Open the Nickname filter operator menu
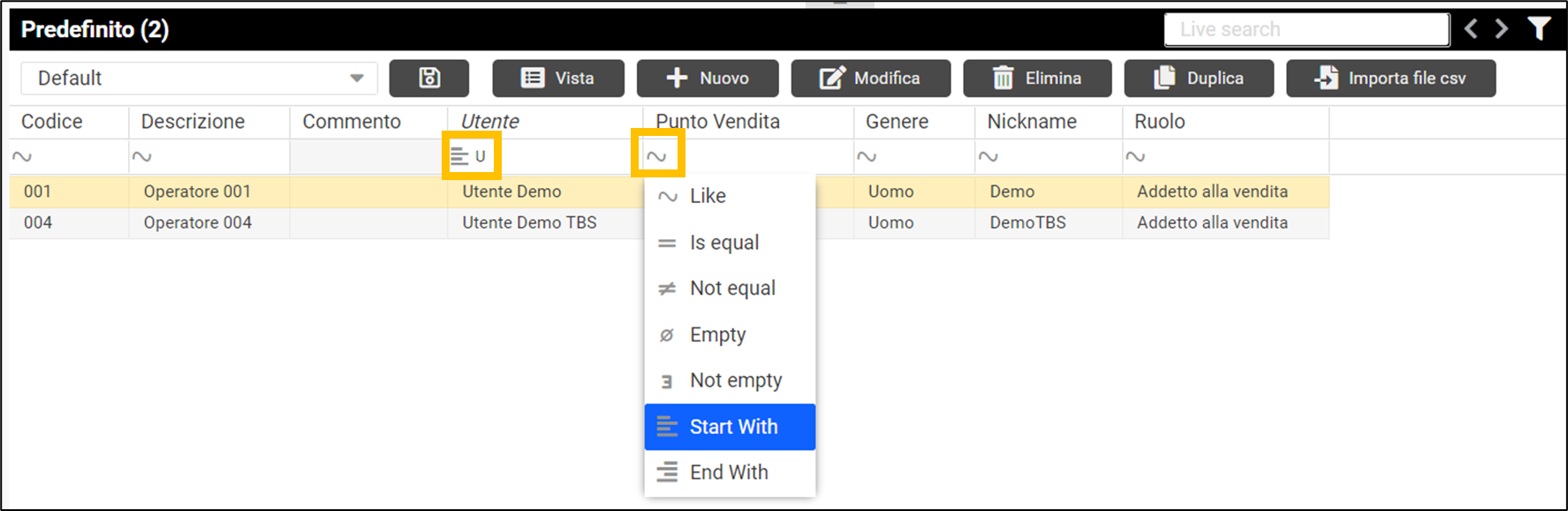Viewport: 1568px width, 511px height. pyautogui.click(x=989, y=156)
